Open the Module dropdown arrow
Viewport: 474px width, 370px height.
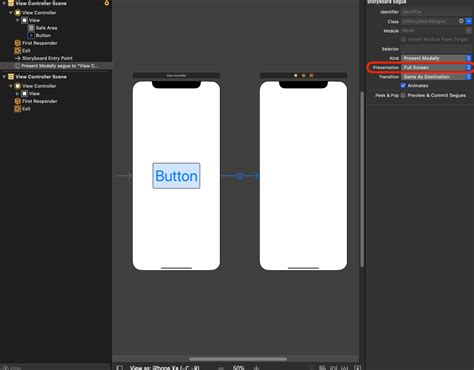469,31
